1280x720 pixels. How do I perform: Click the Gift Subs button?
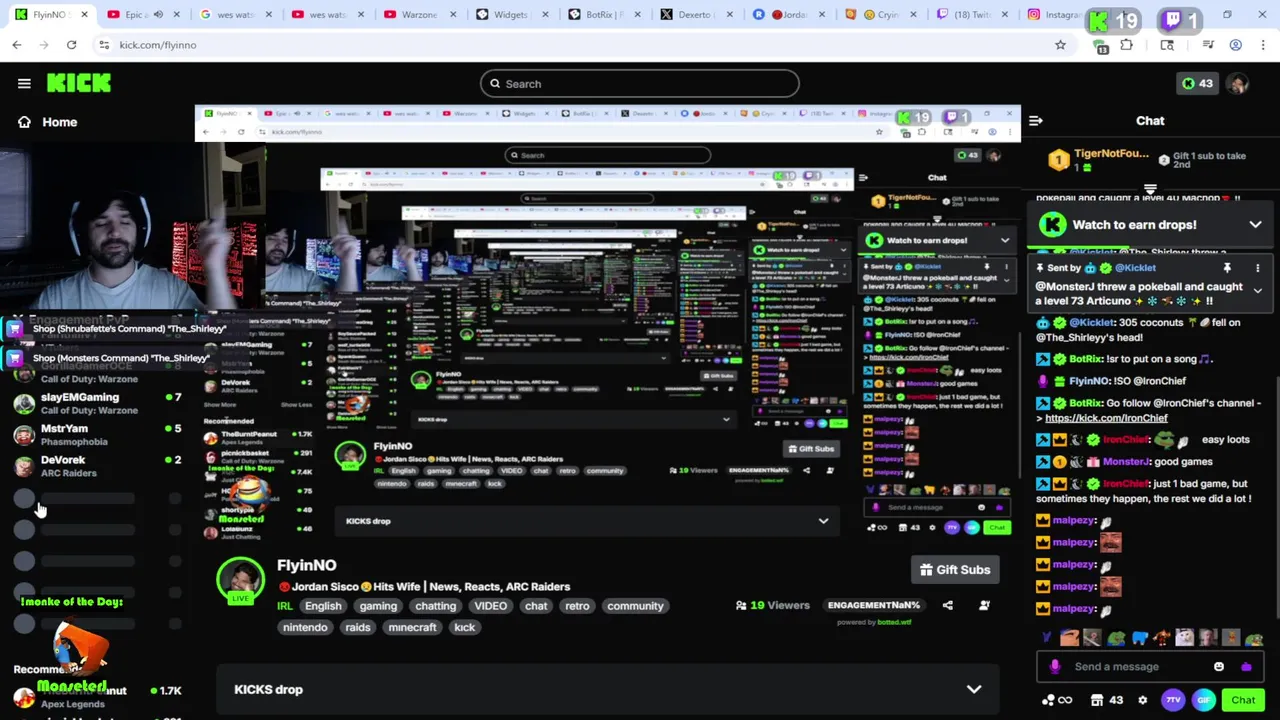[955, 570]
